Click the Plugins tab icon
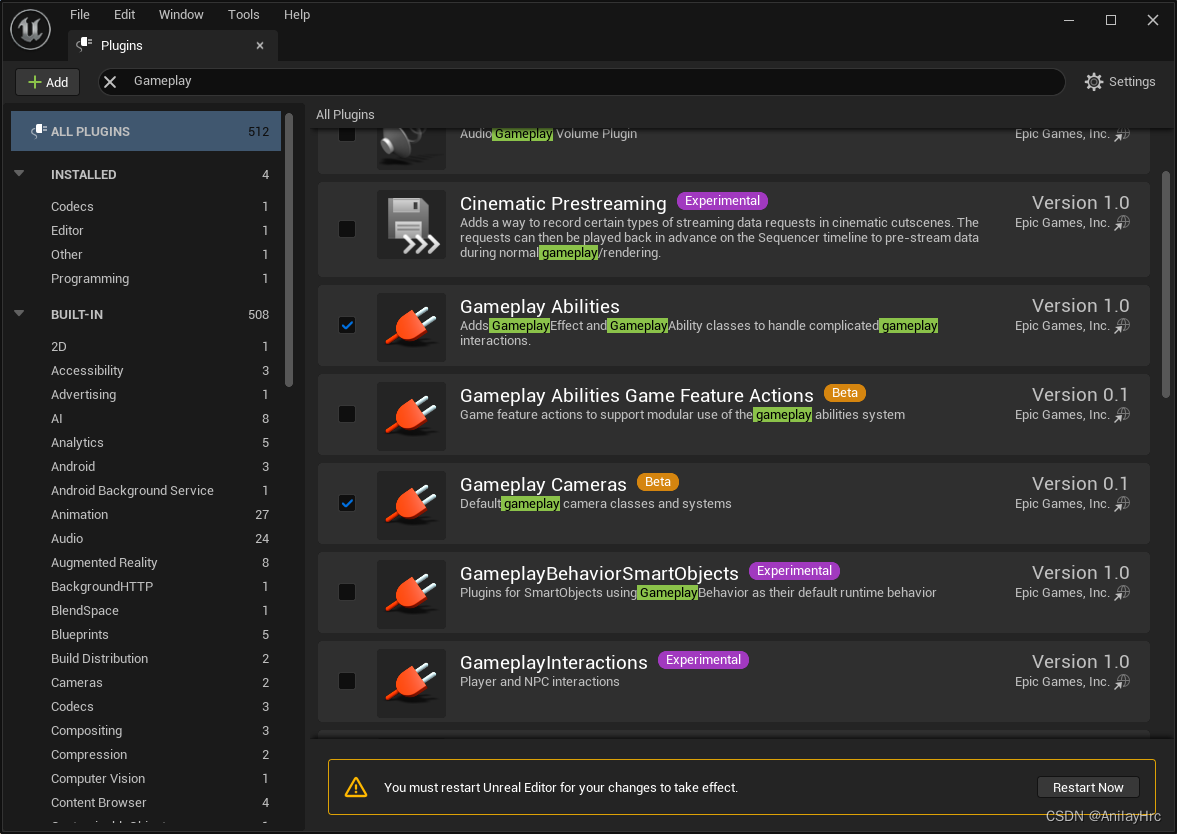Viewport: 1177px width, 834px height. click(84, 45)
